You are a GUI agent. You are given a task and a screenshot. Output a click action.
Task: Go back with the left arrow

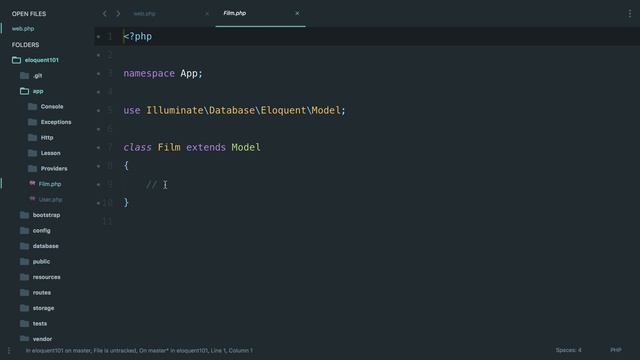click(x=104, y=13)
